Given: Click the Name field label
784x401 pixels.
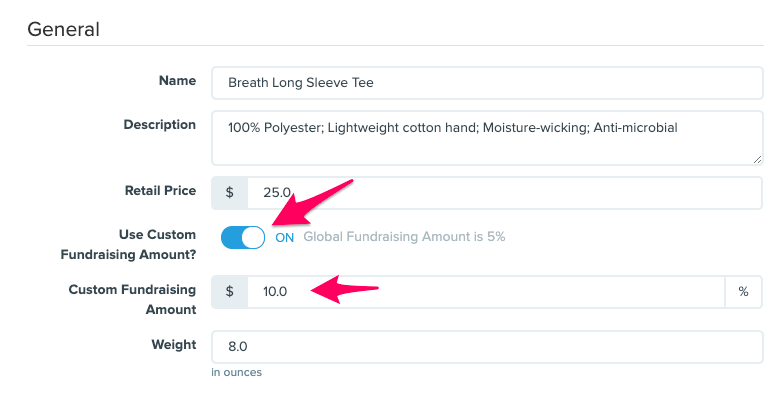Looking at the screenshot, I should pos(177,80).
